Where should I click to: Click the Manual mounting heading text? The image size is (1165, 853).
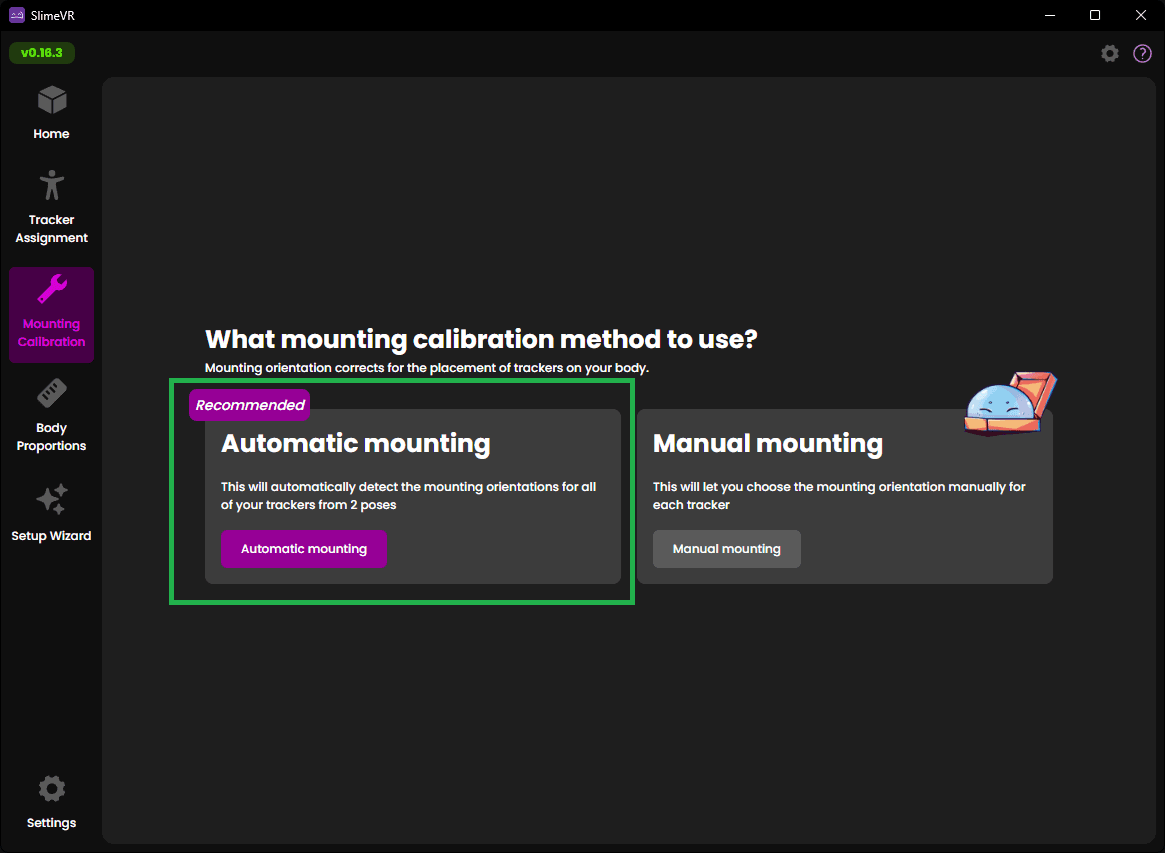768,443
